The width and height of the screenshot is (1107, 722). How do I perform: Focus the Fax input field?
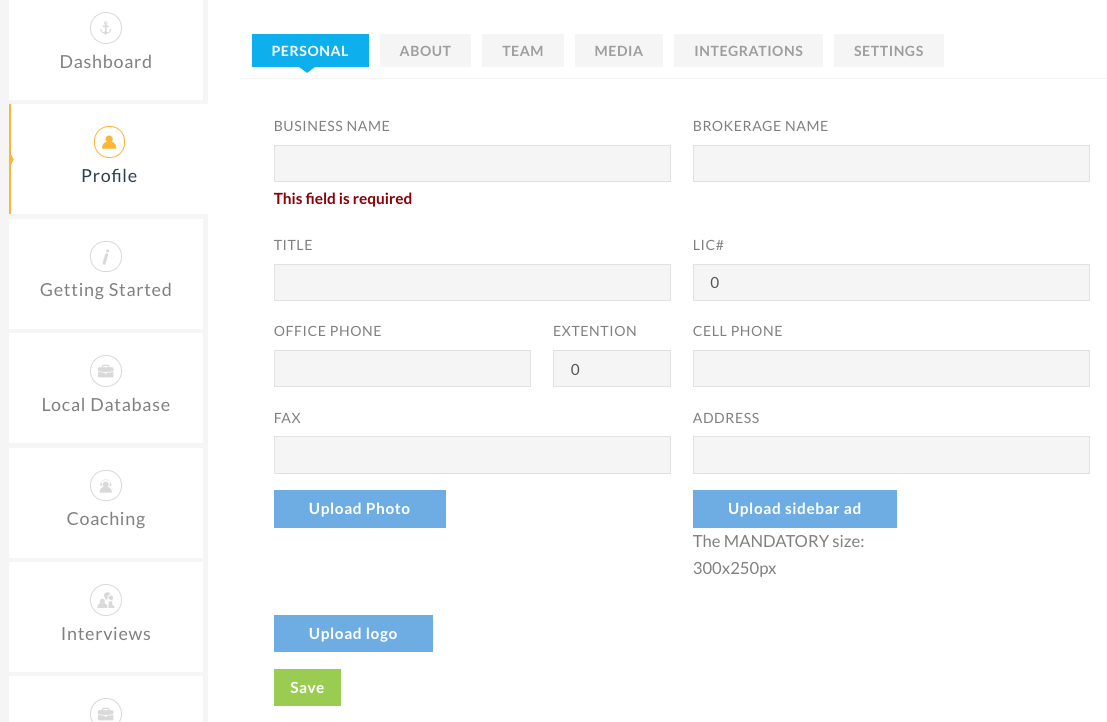coord(472,455)
